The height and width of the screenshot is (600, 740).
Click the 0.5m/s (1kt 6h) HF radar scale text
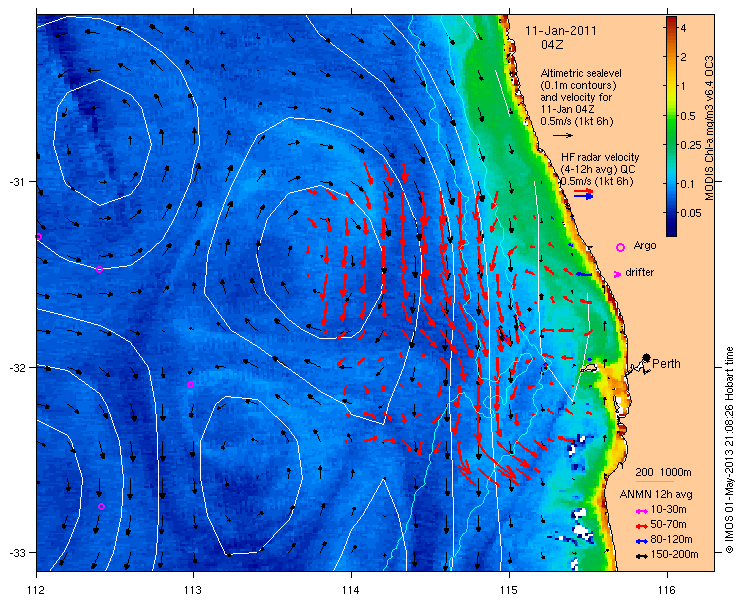(597, 181)
